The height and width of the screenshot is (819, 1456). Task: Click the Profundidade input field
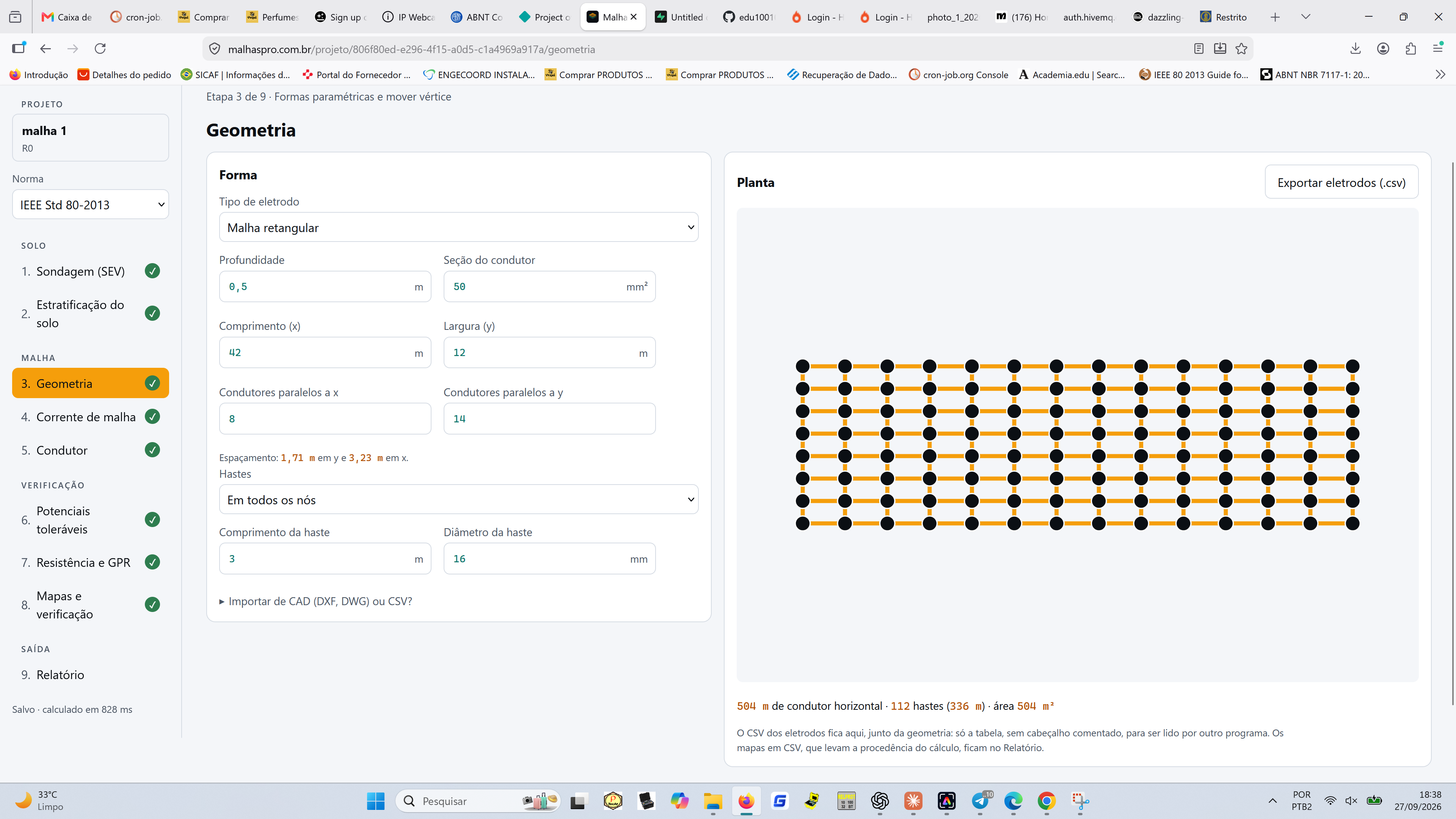(x=325, y=287)
